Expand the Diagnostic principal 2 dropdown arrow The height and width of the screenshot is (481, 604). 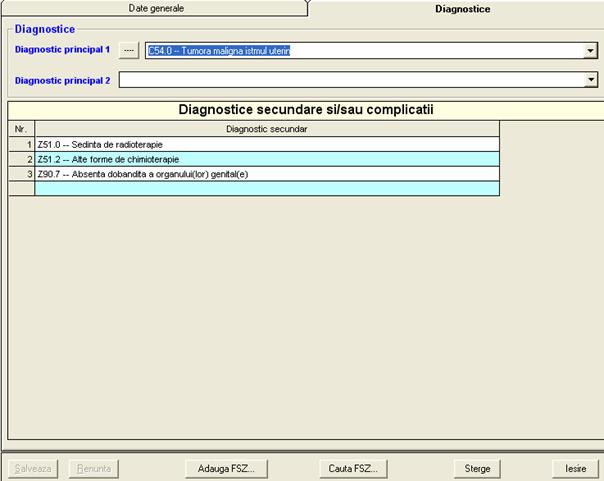[590, 80]
